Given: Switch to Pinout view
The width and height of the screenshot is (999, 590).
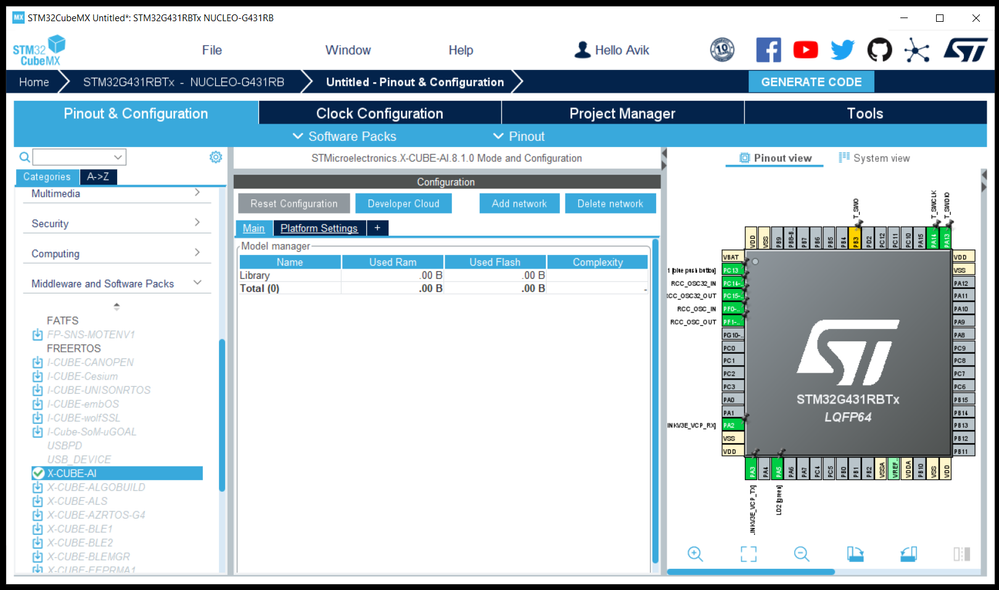Looking at the screenshot, I should pos(775,158).
